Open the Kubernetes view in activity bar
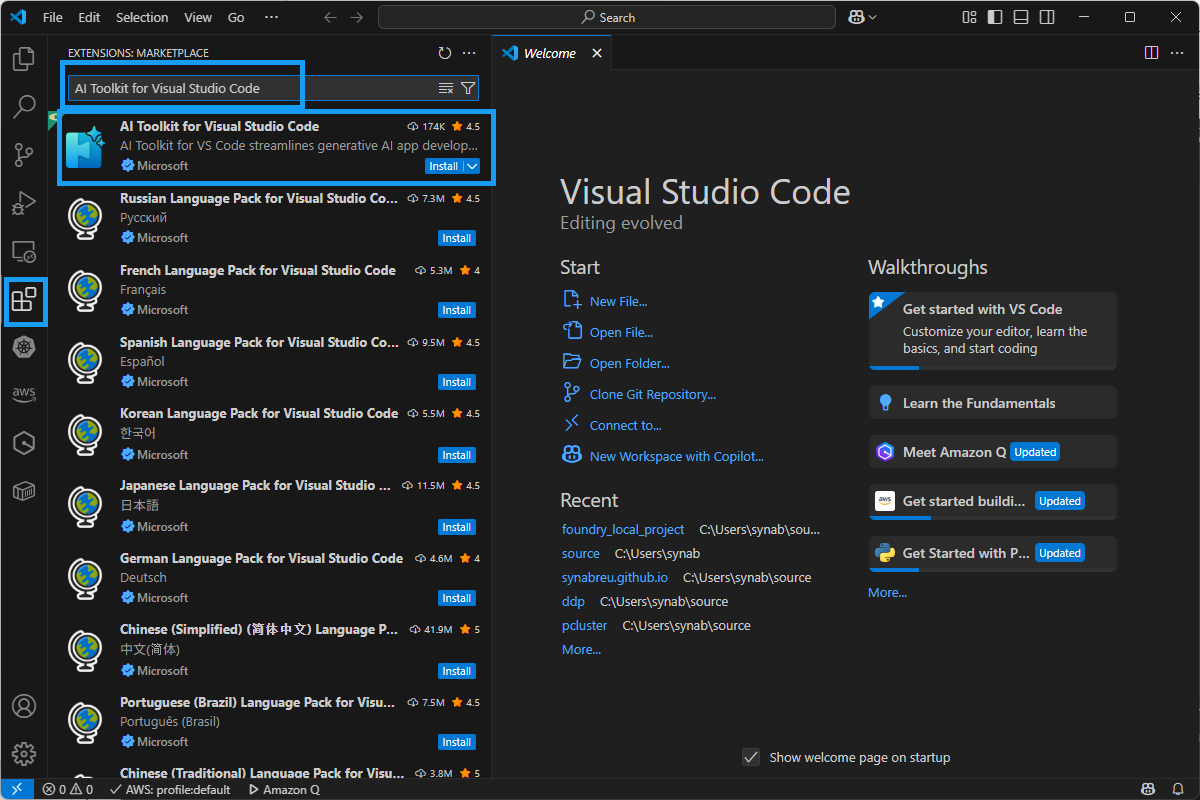Viewport: 1200px width, 800px height. pyautogui.click(x=24, y=347)
